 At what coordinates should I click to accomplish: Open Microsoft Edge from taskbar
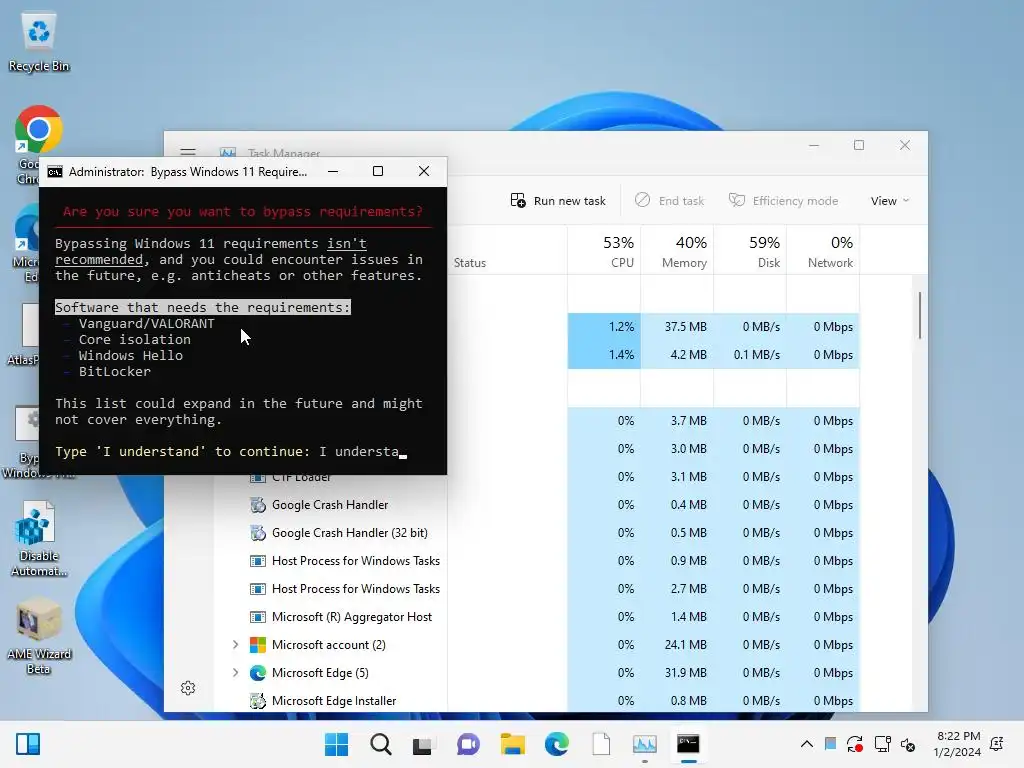coord(556,744)
